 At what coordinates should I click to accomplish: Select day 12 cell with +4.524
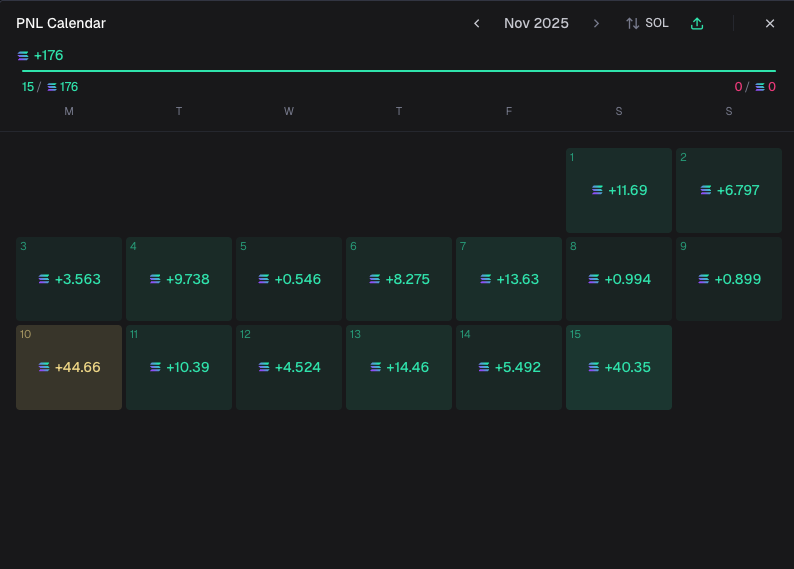click(x=289, y=368)
